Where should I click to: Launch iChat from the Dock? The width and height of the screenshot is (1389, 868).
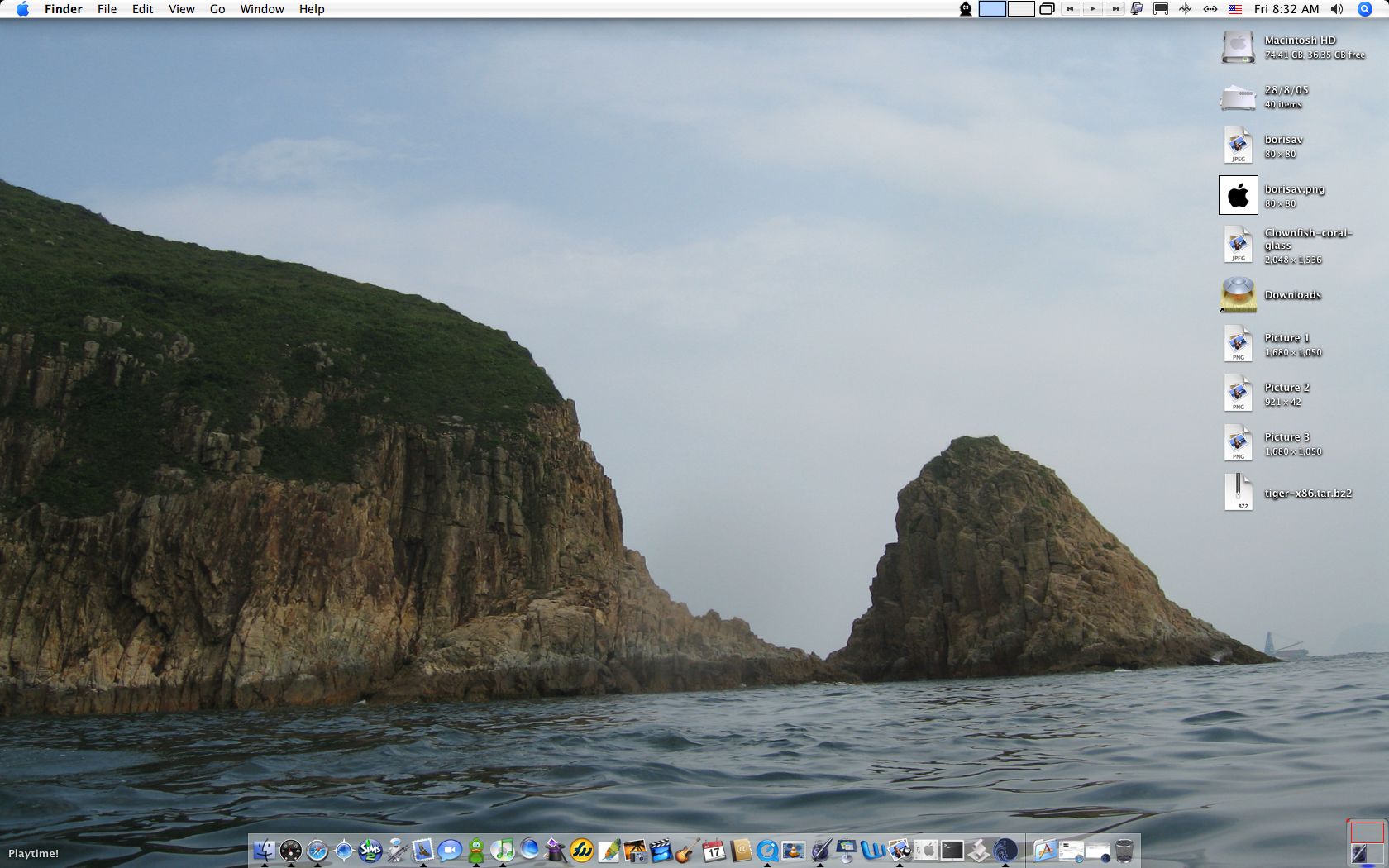tap(449, 850)
